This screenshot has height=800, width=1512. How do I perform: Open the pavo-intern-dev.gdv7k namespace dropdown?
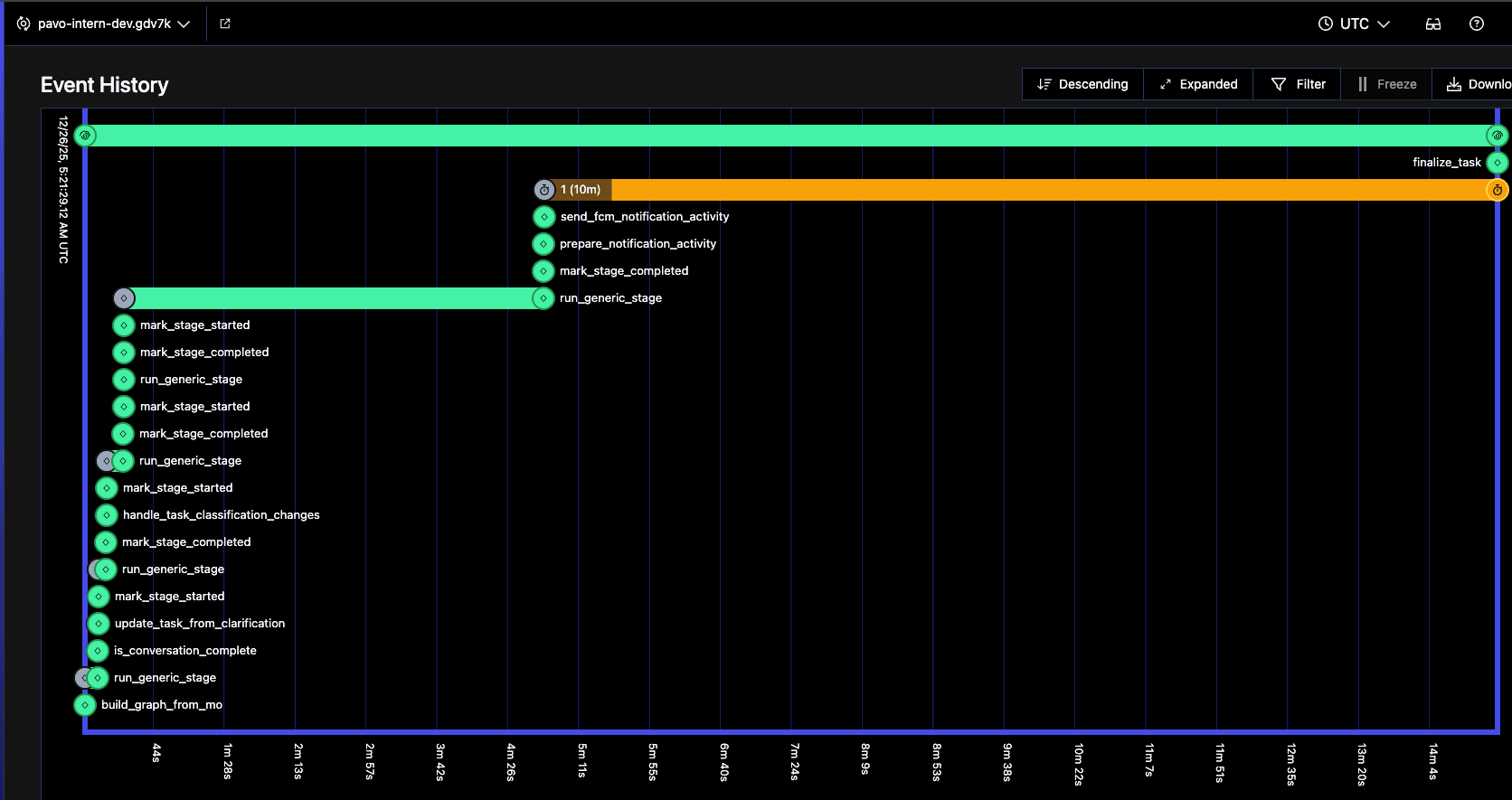click(x=104, y=24)
